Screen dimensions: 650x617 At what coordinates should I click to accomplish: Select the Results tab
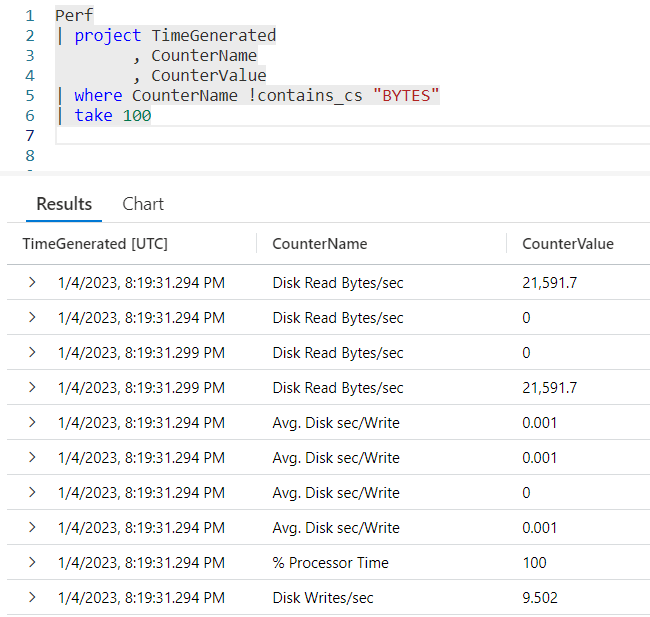click(x=64, y=204)
